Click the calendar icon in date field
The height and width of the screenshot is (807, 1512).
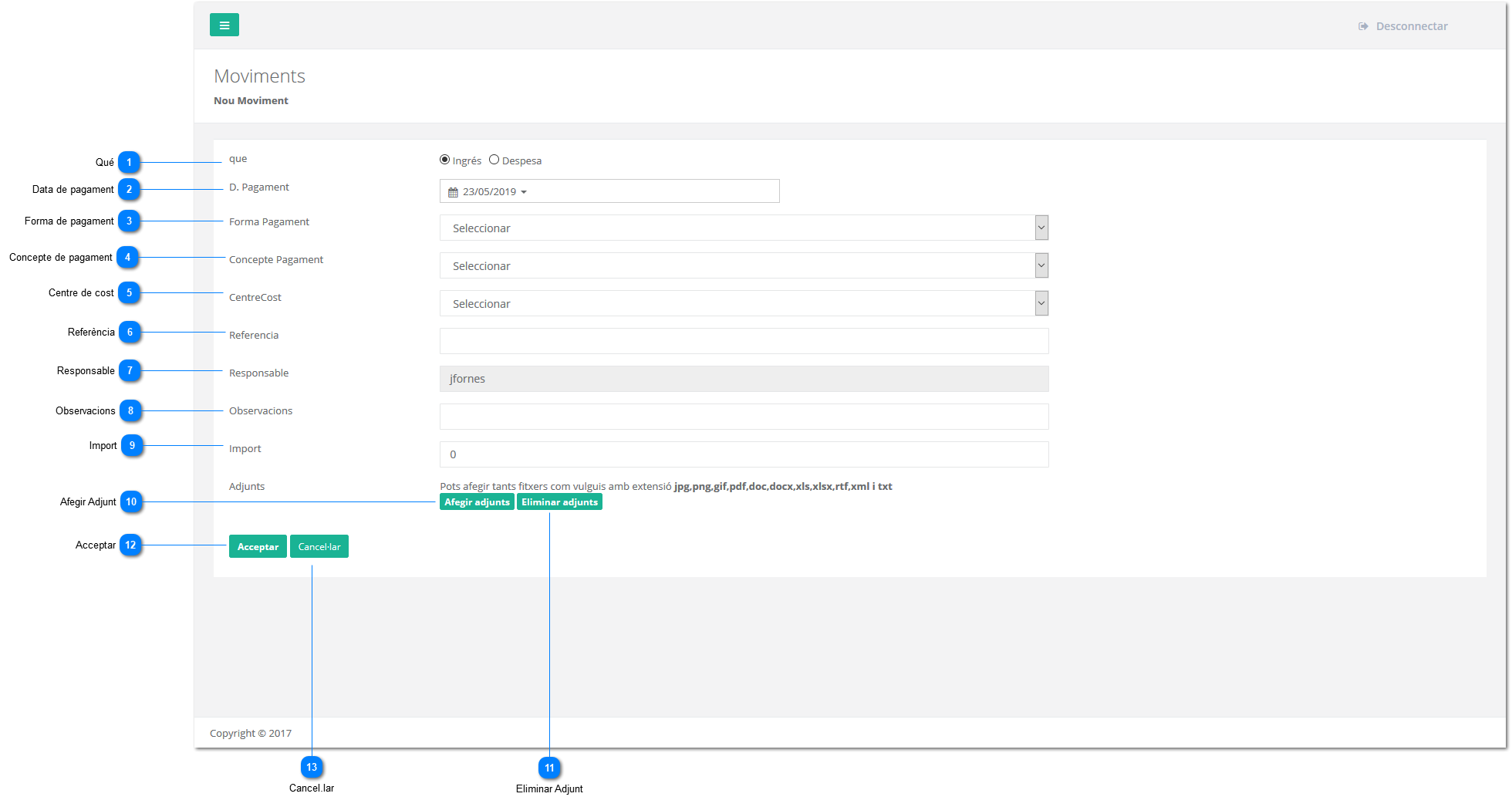point(453,192)
